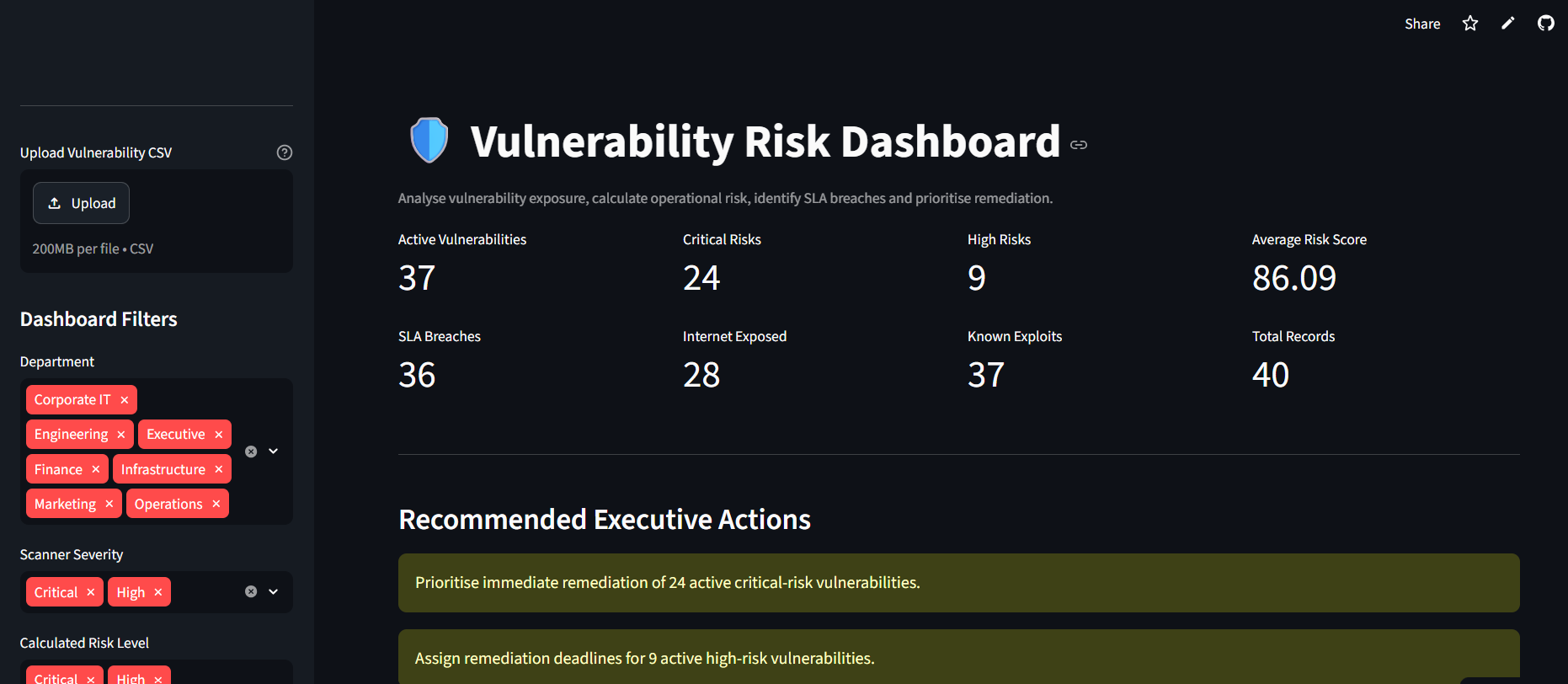Screen dimensions: 1568x684
Task: Click the high-risk deadlines recommendation banner
Action: 958,657
